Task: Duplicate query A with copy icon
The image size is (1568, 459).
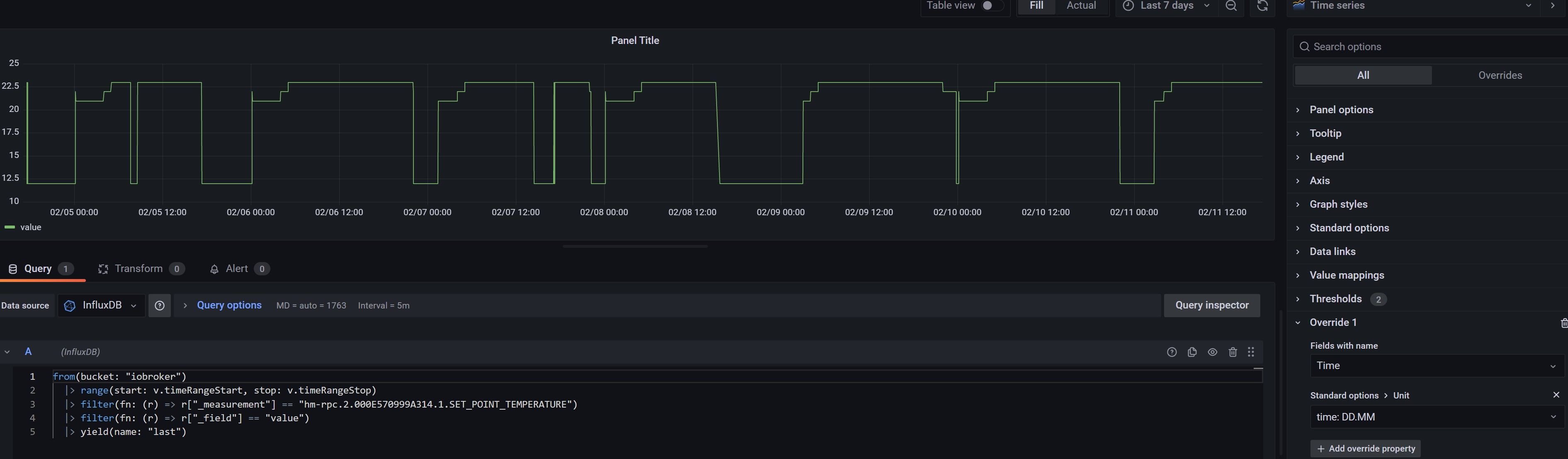Action: tap(1192, 352)
